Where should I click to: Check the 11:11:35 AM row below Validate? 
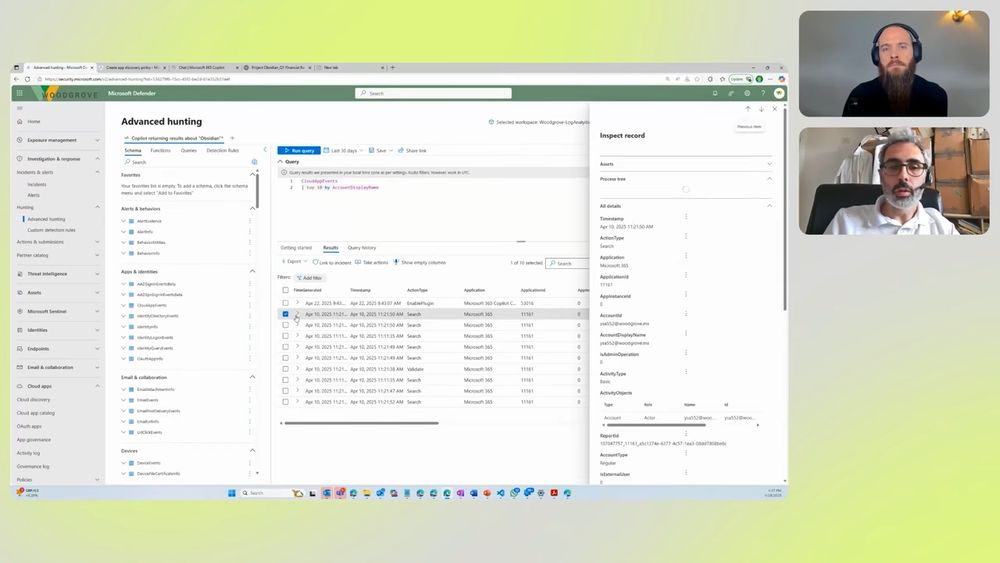click(x=286, y=380)
